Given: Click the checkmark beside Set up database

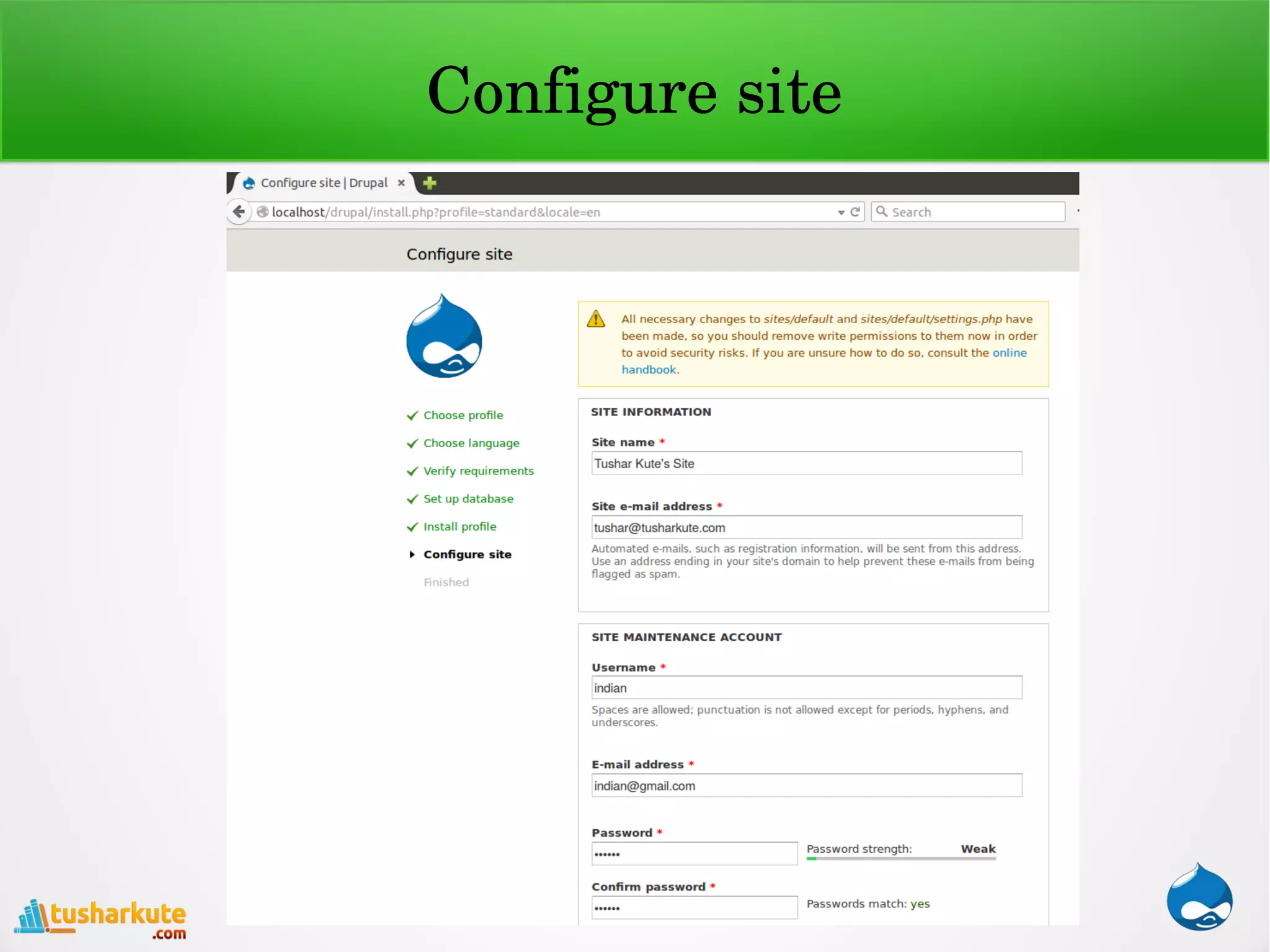Looking at the screenshot, I should click(x=412, y=499).
